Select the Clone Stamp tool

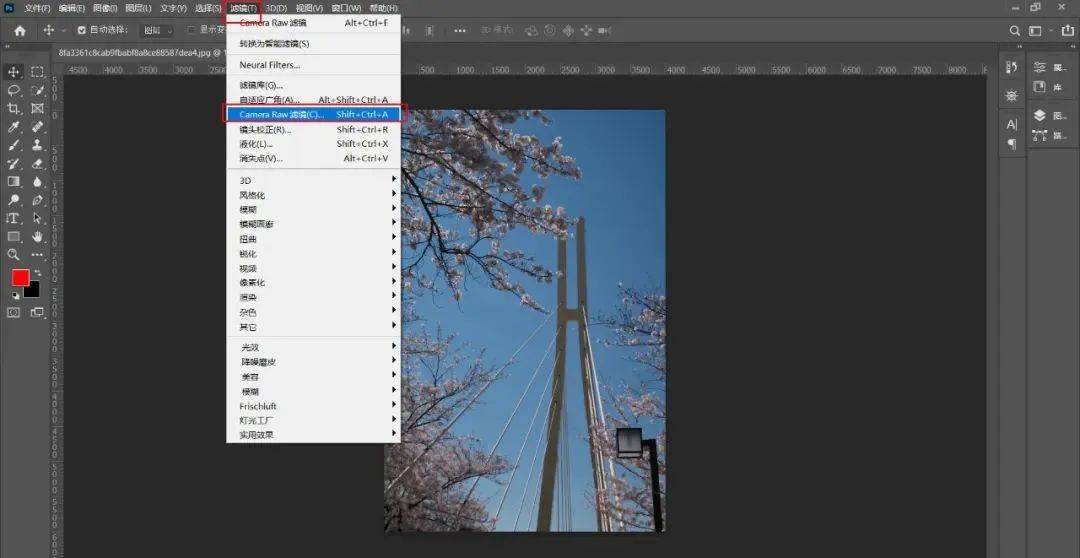point(37,145)
